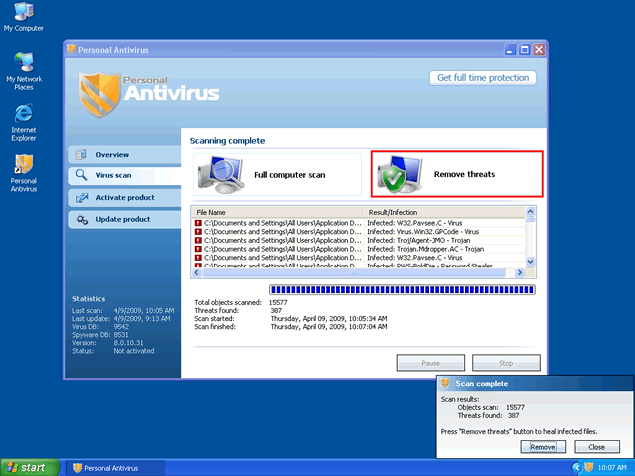This screenshot has width=635, height=476.
Task: Open the Windows Start menu
Action: pyautogui.click(x=28, y=467)
